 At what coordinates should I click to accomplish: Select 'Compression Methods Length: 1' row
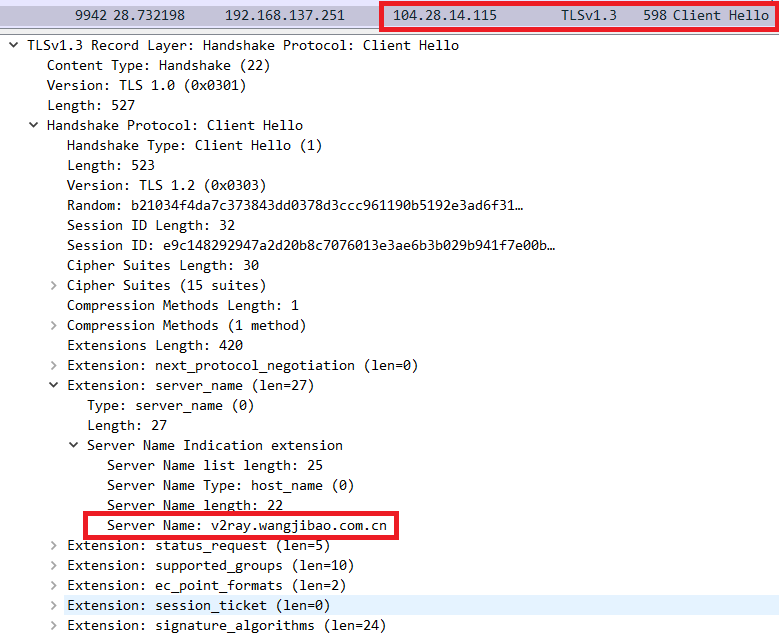[183, 305]
